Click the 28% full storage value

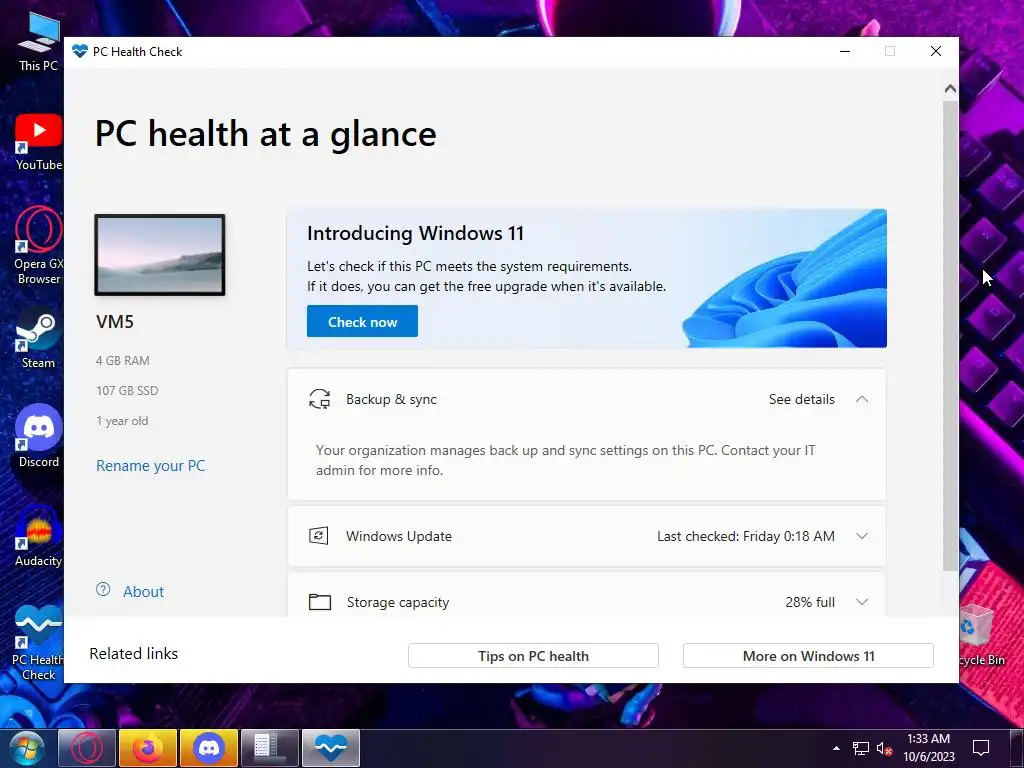coord(810,602)
